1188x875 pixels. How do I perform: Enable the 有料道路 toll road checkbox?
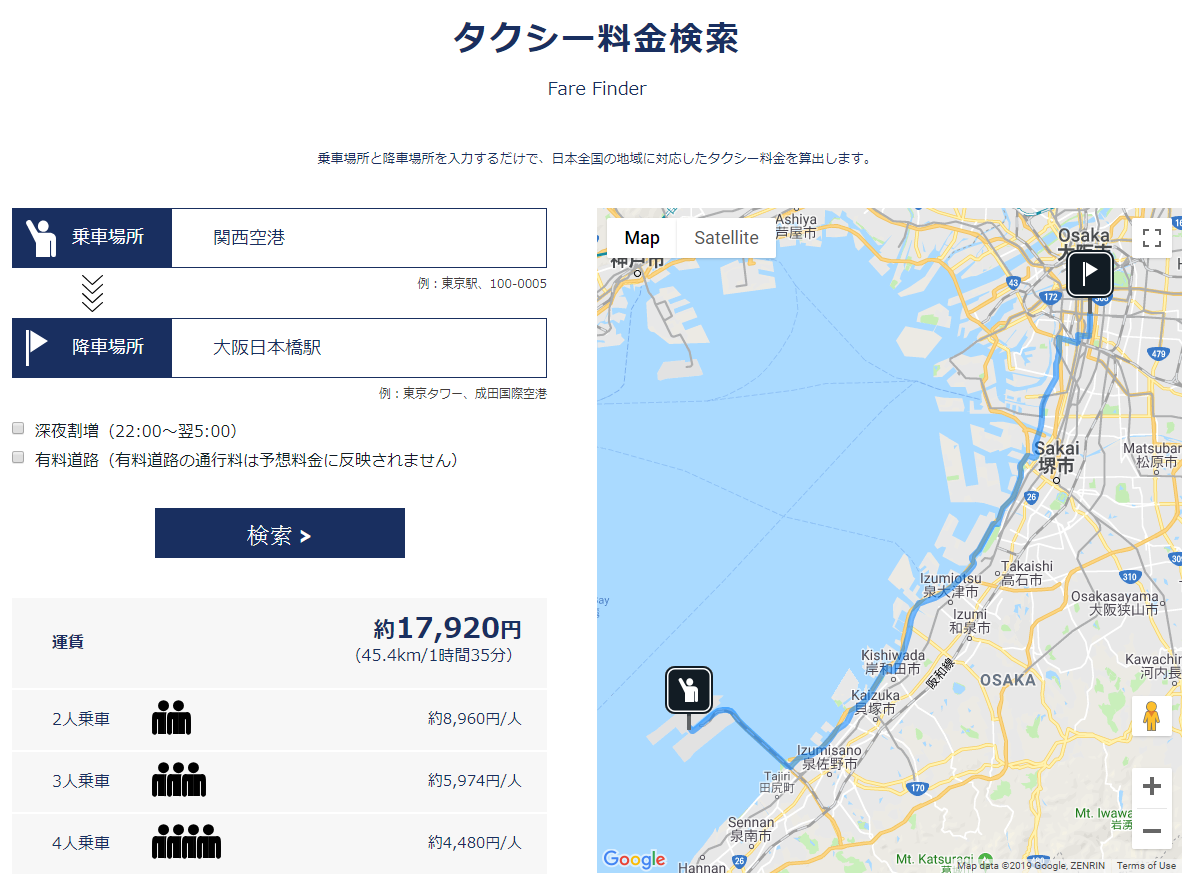pos(18,458)
